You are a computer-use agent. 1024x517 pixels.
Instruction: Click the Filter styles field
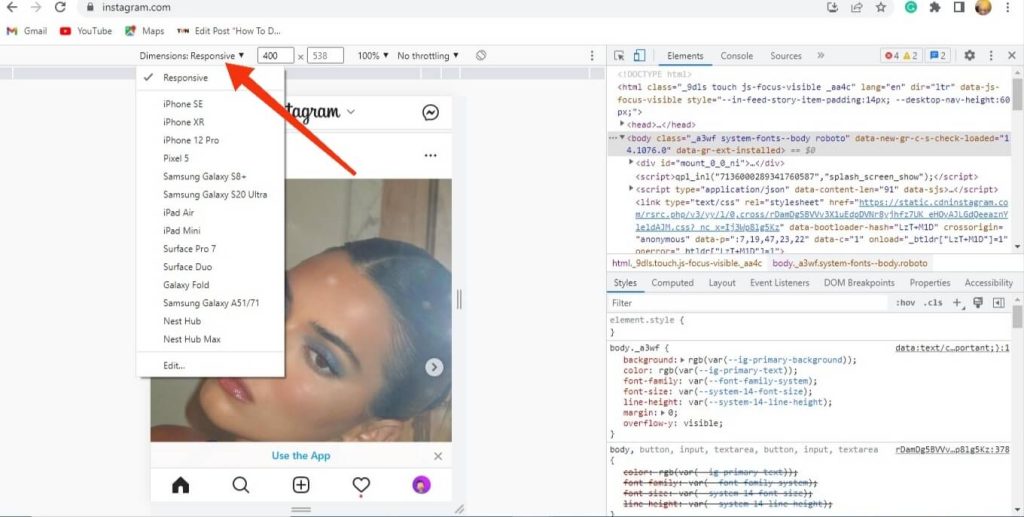(748, 303)
